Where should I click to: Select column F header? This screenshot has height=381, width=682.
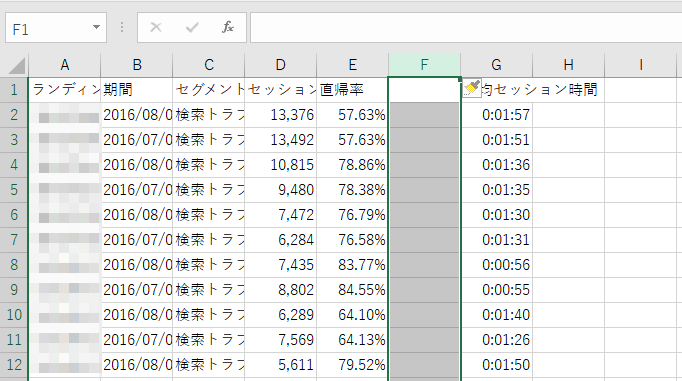425,65
